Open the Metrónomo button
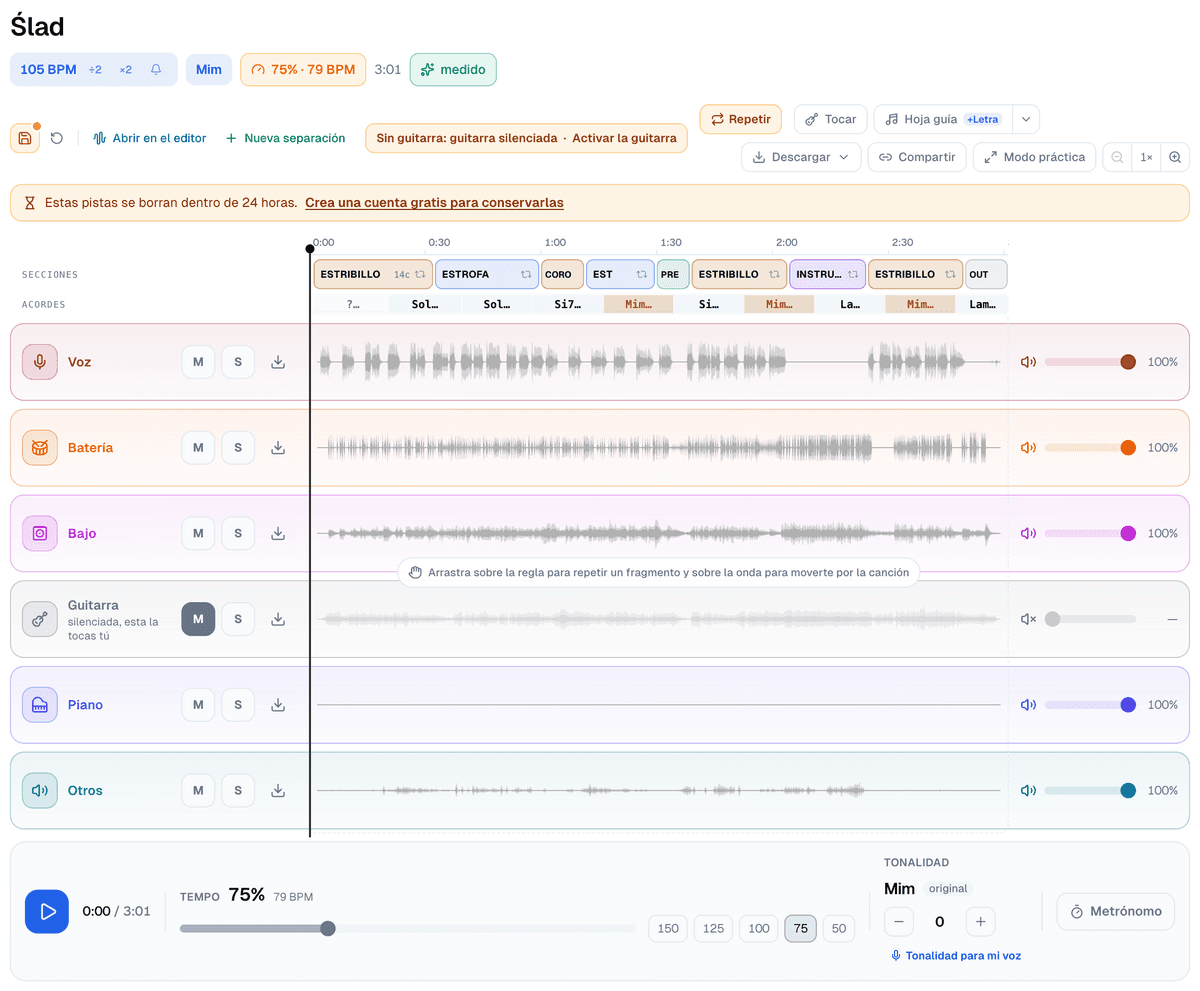The height and width of the screenshot is (991, 1200). [x=1116, y=911]
